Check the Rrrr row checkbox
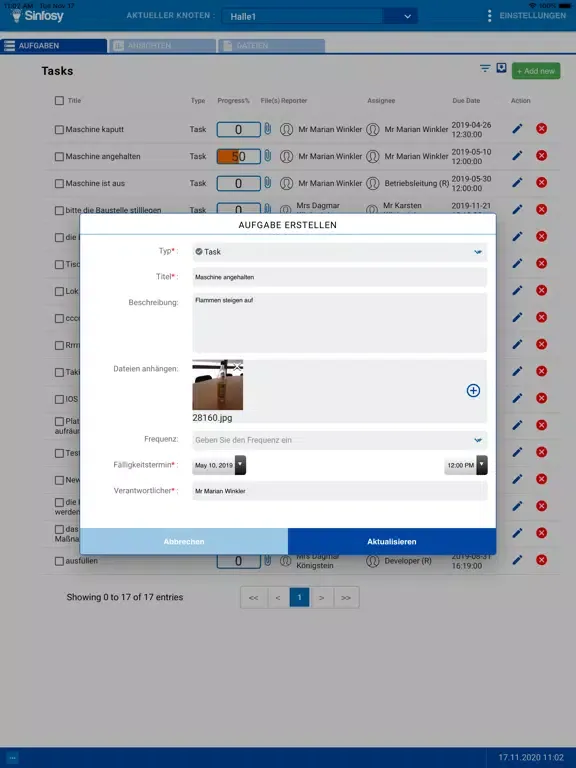The height and width of the screenshot is (768, 576). tap(59, 345)
